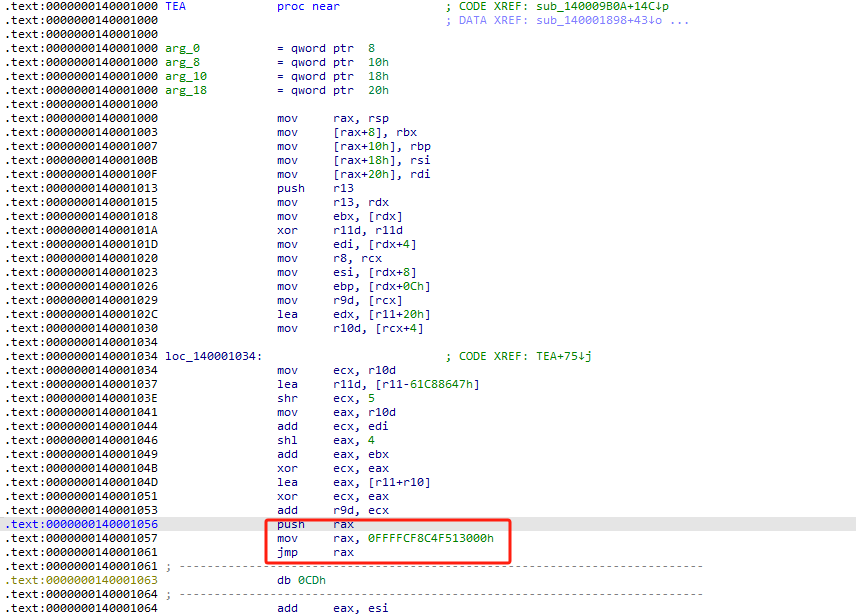Click the 'mov ebp, [rdx+0Ch]' instruction

(x=354, y=287)
